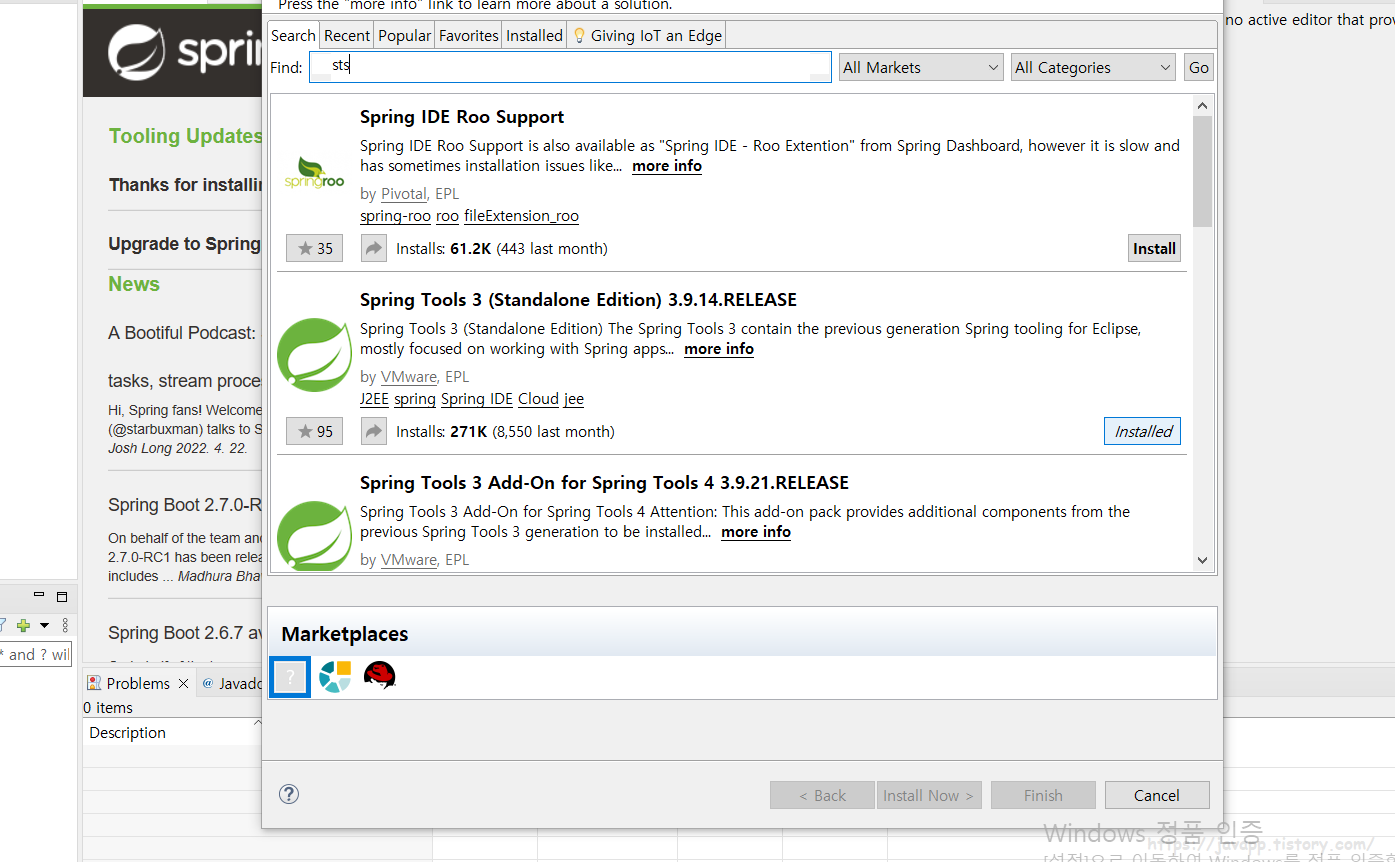Click share icon for Spring IDE Roo Support

point(373,248)
